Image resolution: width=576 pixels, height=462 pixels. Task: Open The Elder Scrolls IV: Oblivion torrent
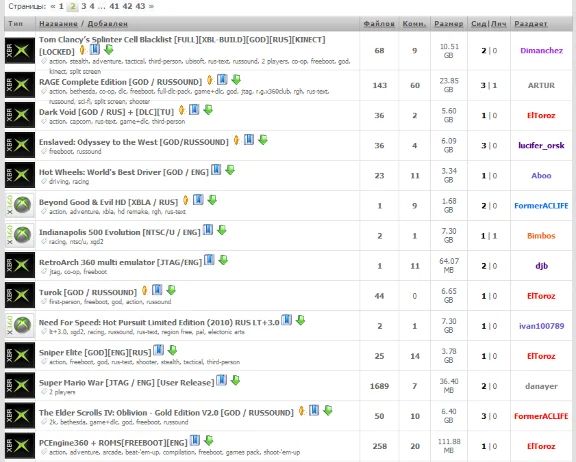tap(166, 413)
